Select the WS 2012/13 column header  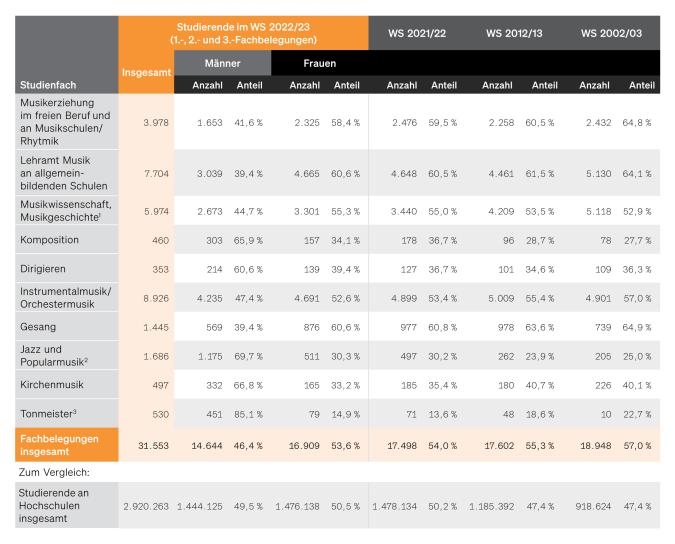click(x=514, y=33)
